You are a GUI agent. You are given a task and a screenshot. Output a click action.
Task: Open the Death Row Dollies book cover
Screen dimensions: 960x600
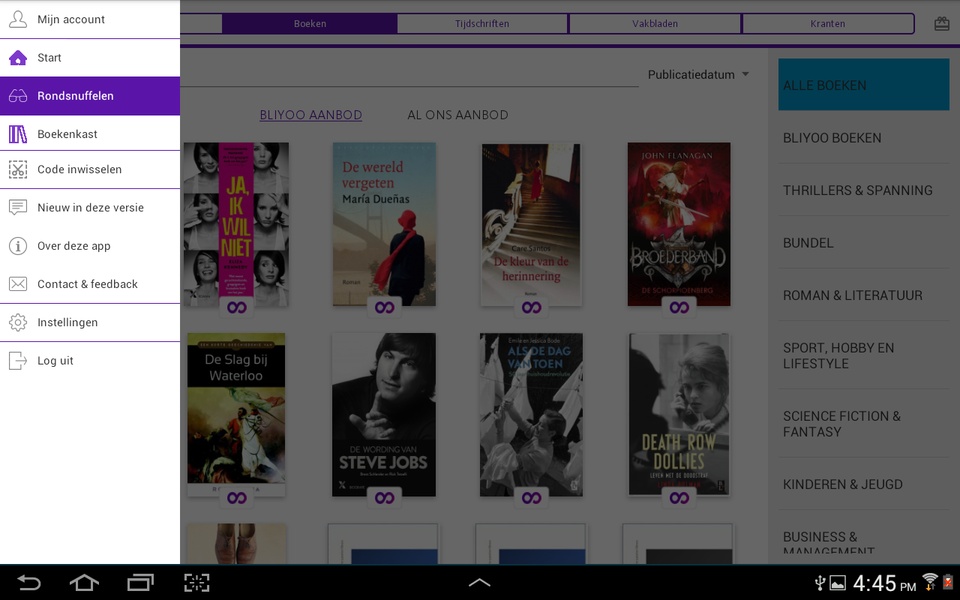click(x=679, y=414)
